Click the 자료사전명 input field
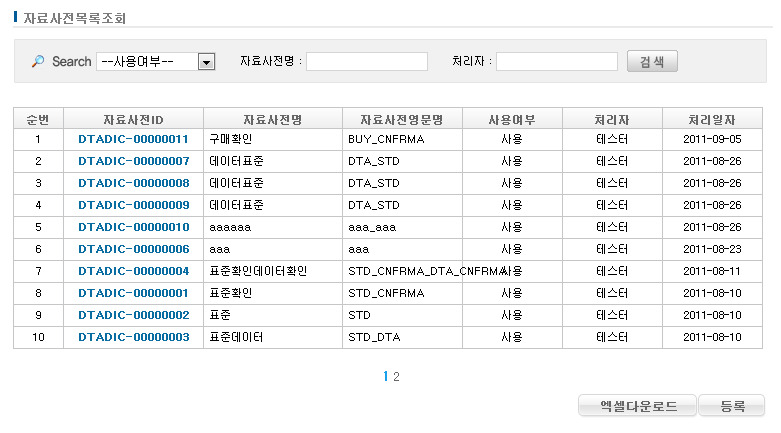The image size is (781, 433). point(367,62)
